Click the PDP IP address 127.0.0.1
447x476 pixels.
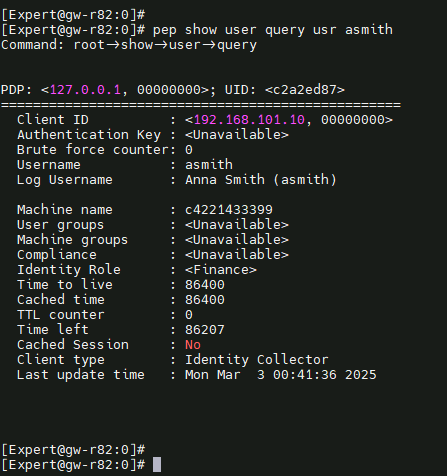tap(85, 90)
